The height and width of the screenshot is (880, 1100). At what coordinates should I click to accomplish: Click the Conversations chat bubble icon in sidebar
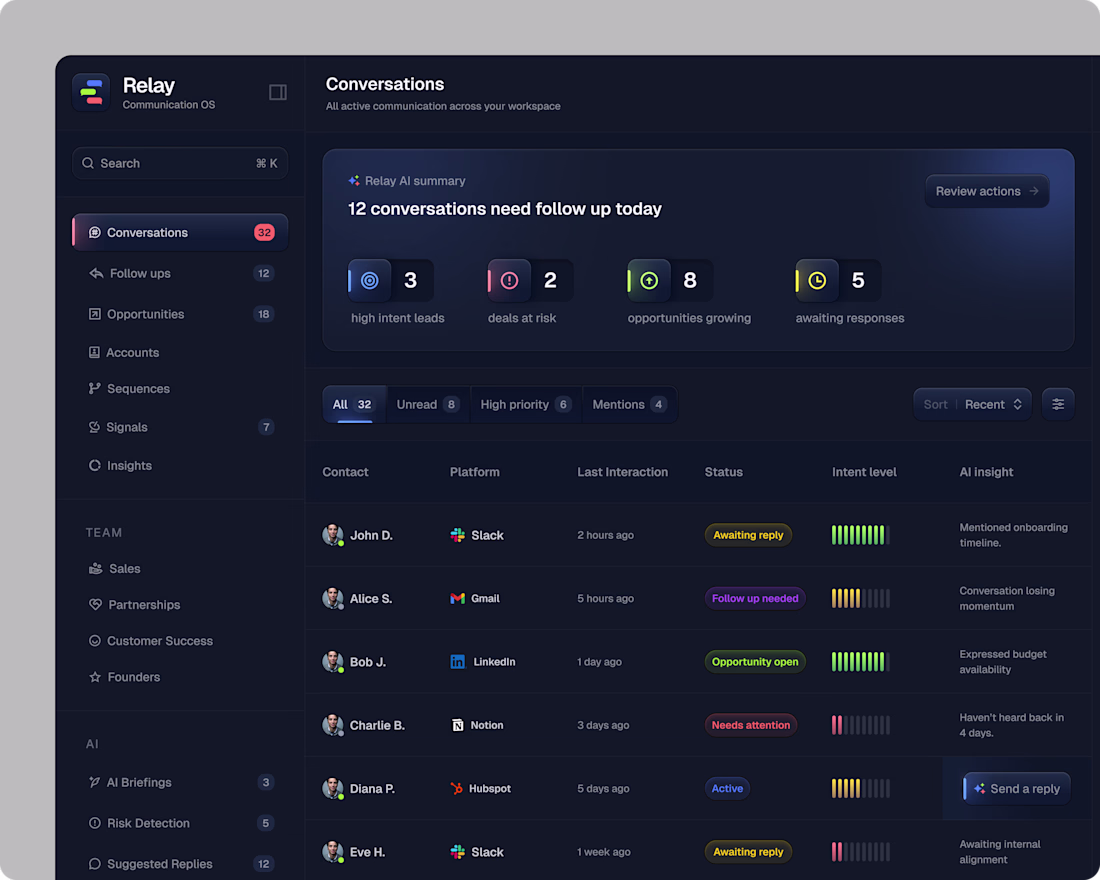95,232
